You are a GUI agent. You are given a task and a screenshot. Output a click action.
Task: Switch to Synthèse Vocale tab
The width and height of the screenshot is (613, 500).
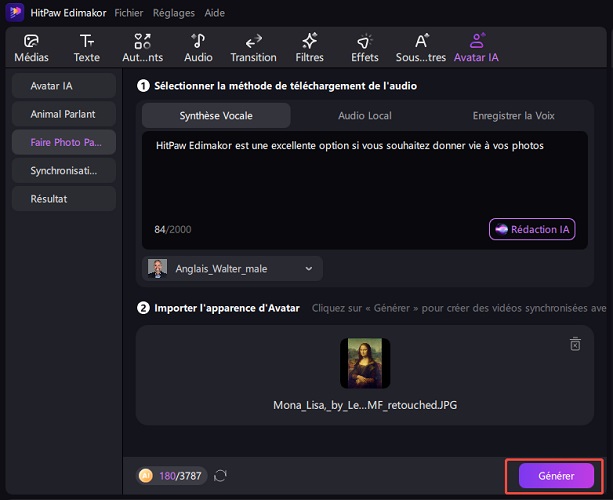point(216,116)
